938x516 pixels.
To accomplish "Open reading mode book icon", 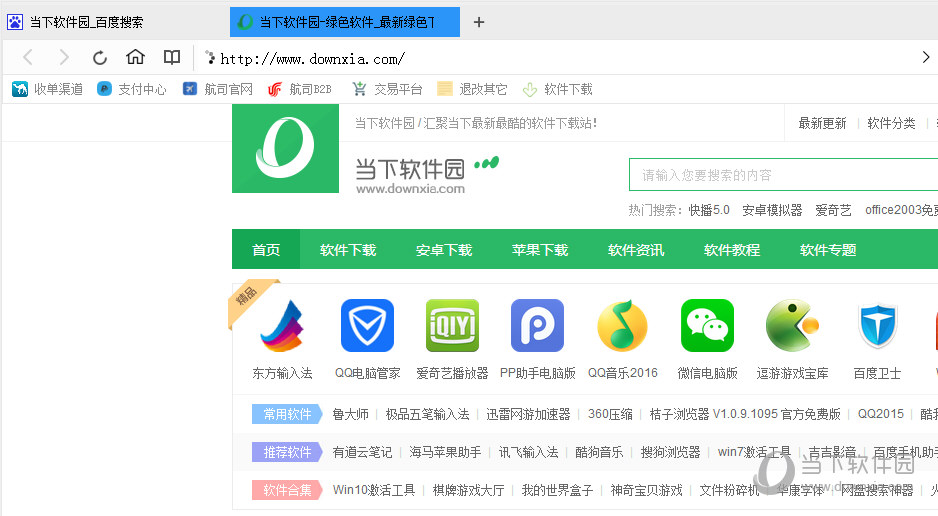I will 172,57.
